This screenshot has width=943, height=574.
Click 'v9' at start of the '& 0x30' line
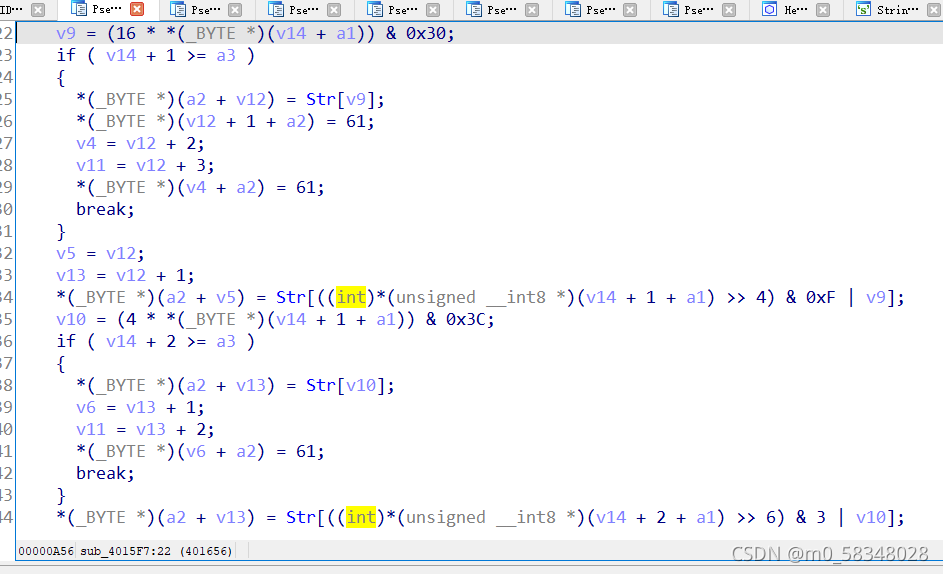click(66, 34)
